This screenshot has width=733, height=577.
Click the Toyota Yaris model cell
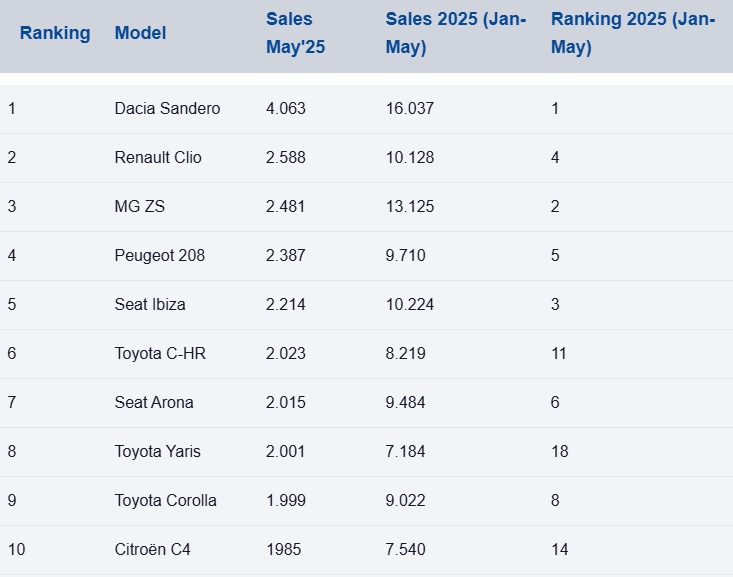click(x=157, y=451)
